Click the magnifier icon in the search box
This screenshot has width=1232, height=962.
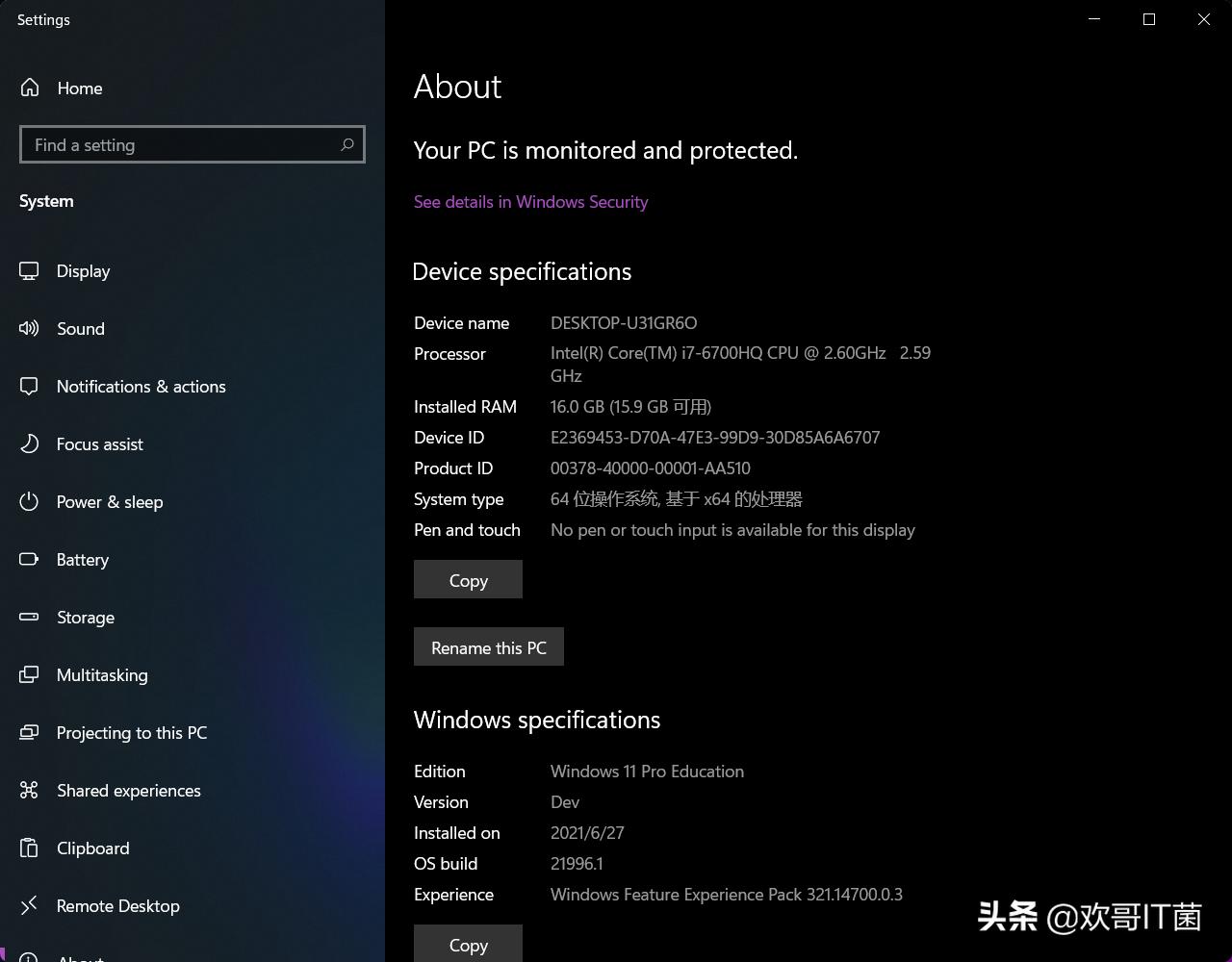point(346,144)
